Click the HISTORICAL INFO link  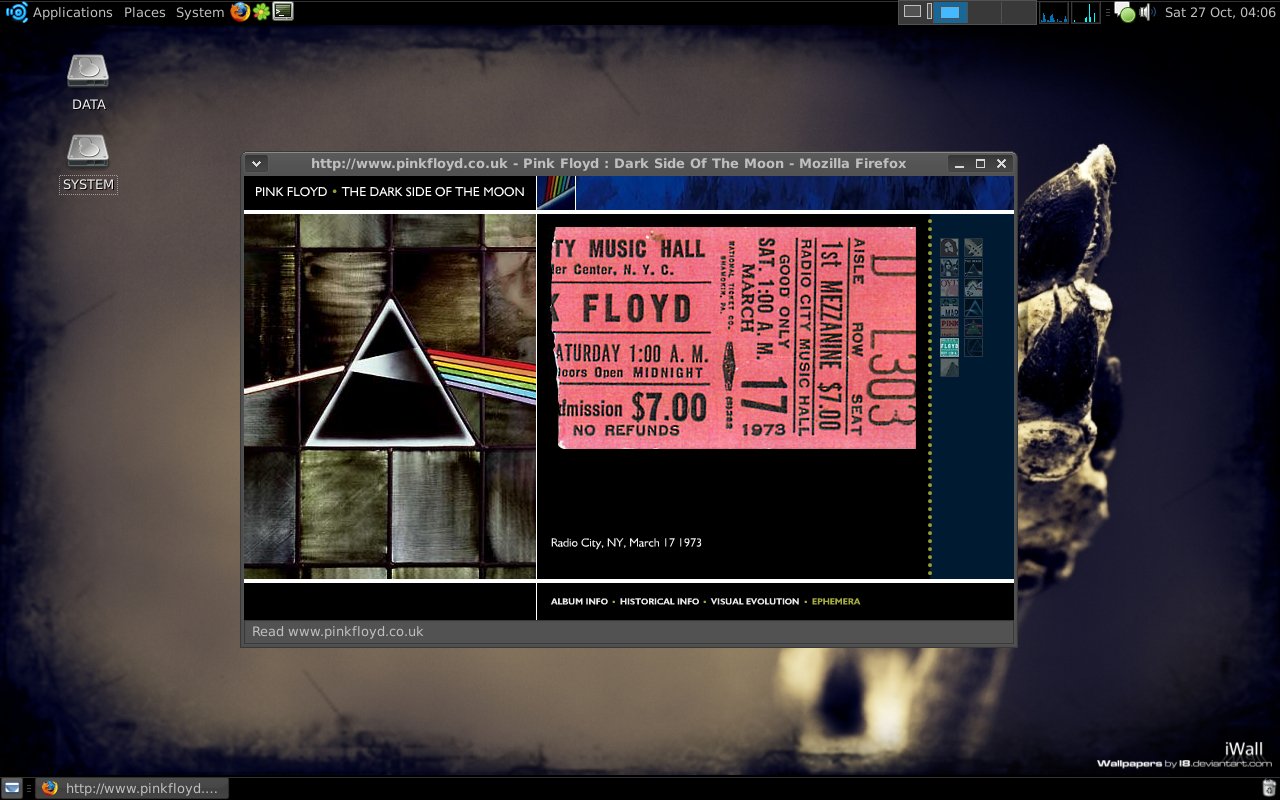[x=659, y=602]
